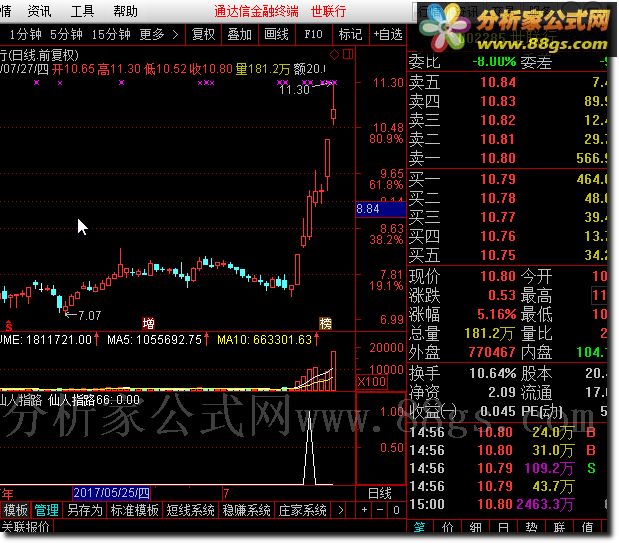Image resolution: width=619 pixels, height=543 pixels.
Task: Click the 总量 181.2万 value
Action: pyautogui.click(x=489, y=334)
